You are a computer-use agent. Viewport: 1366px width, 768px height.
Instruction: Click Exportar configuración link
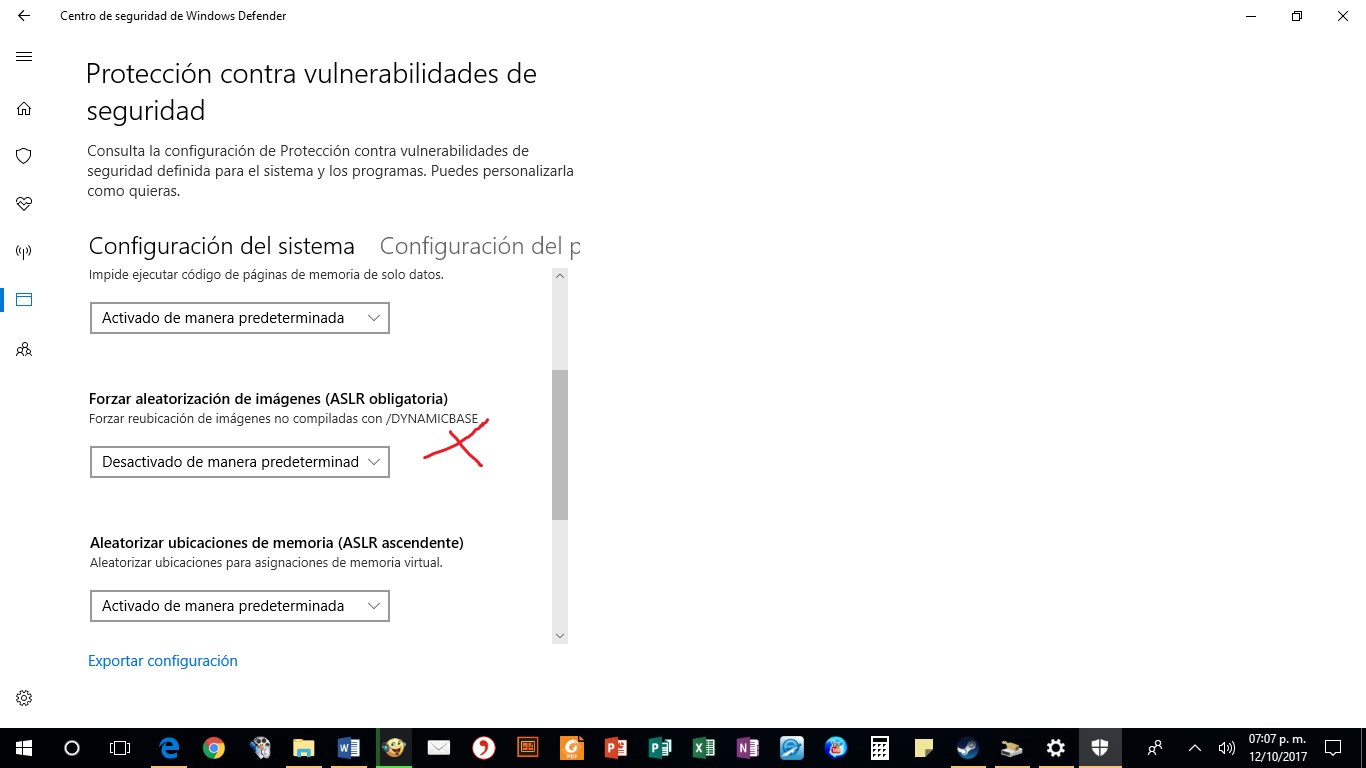pos(163,661)
